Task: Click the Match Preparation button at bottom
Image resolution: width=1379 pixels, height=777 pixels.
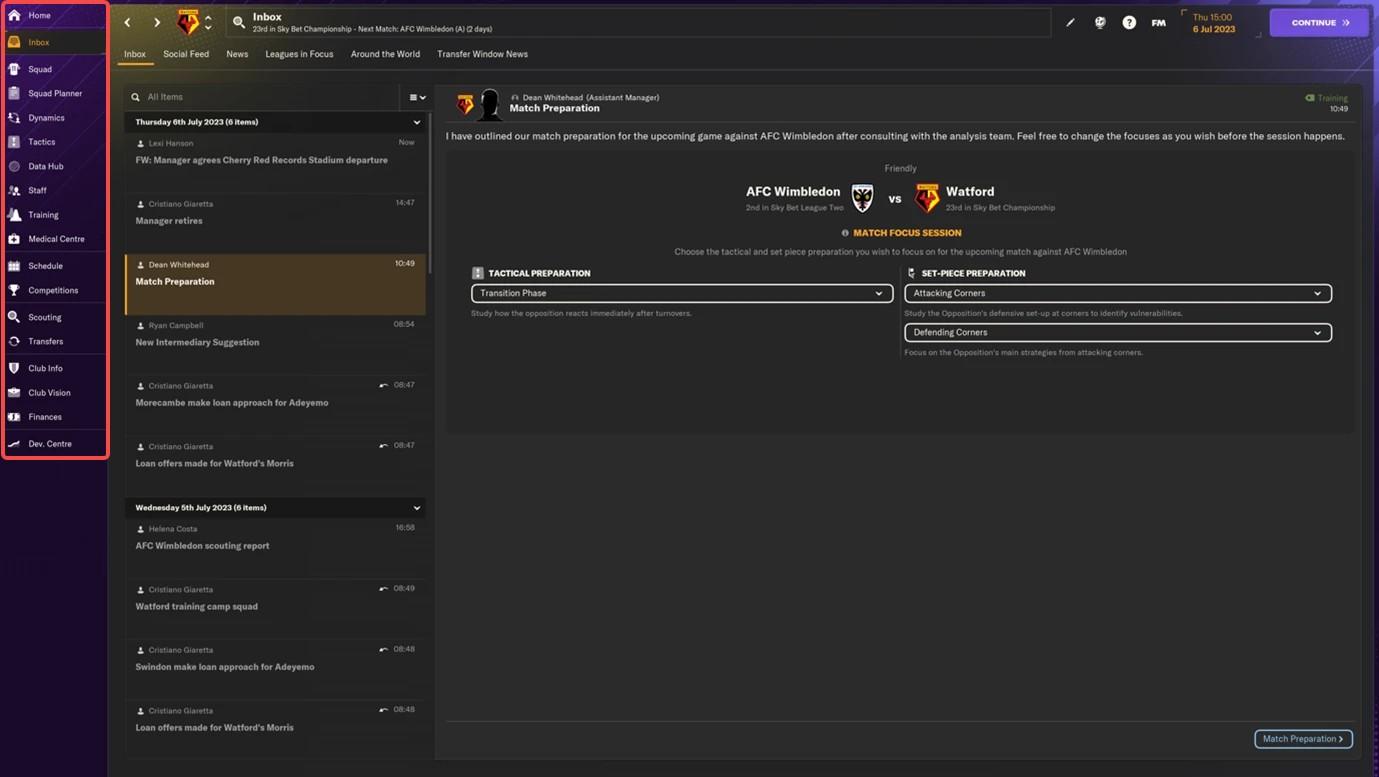Action: 1303,739
